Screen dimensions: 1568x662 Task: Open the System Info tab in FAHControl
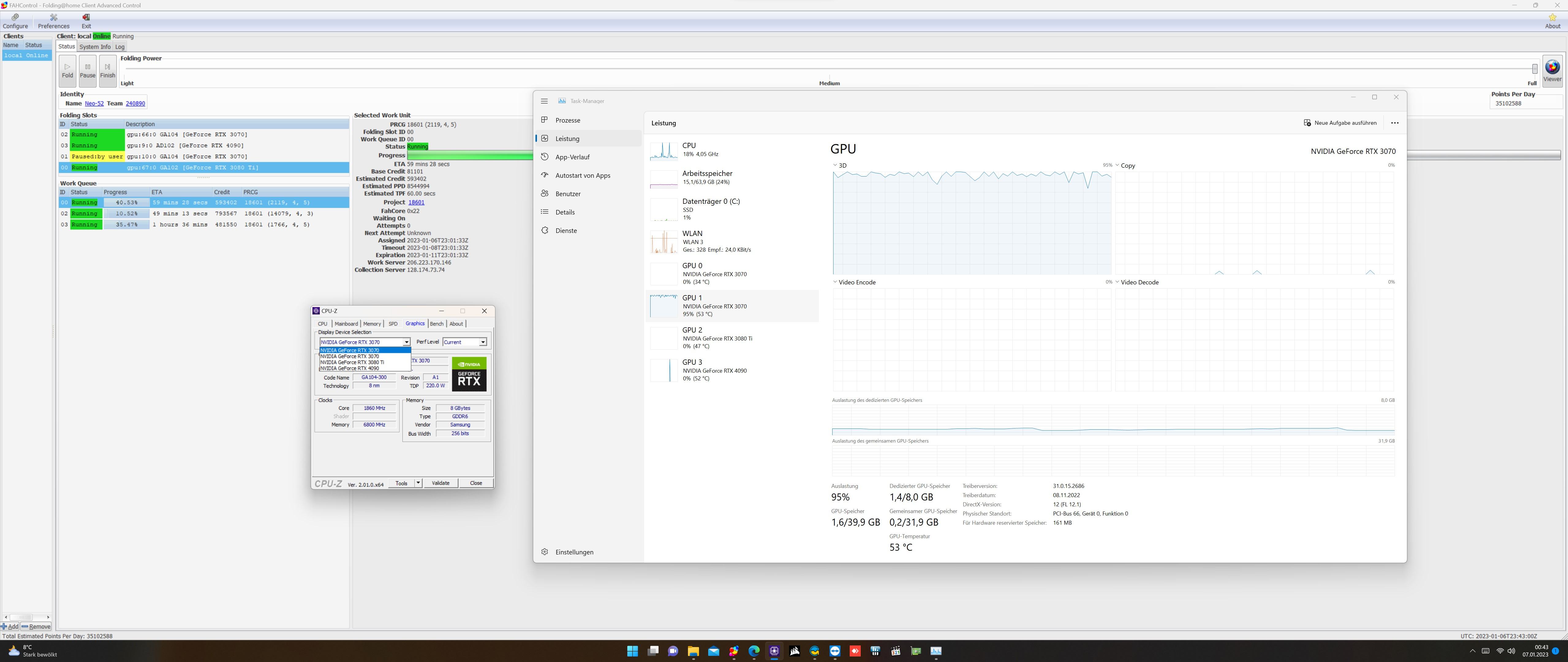pos(95,47)
